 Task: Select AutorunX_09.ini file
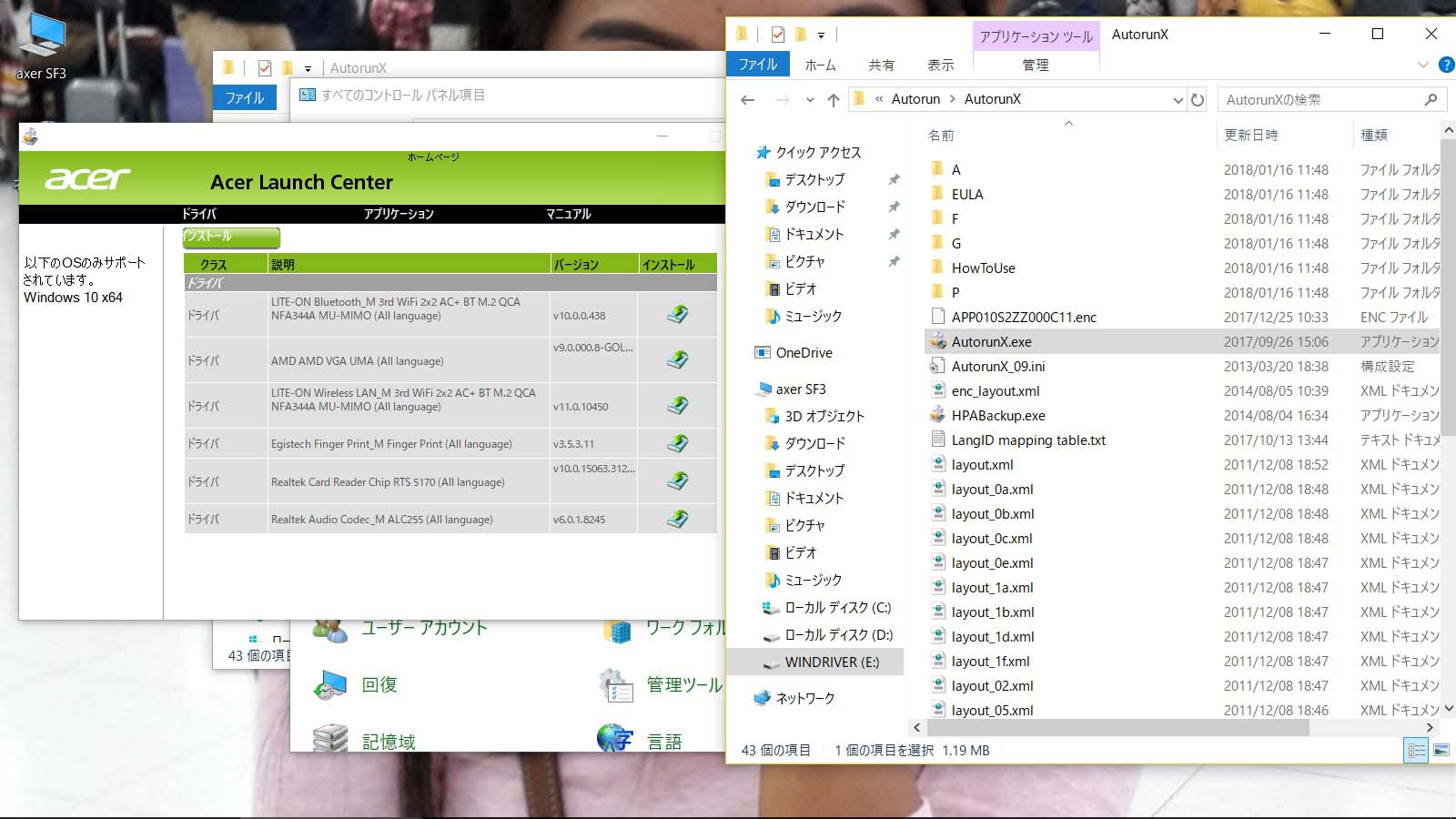[x=986, y=366]
